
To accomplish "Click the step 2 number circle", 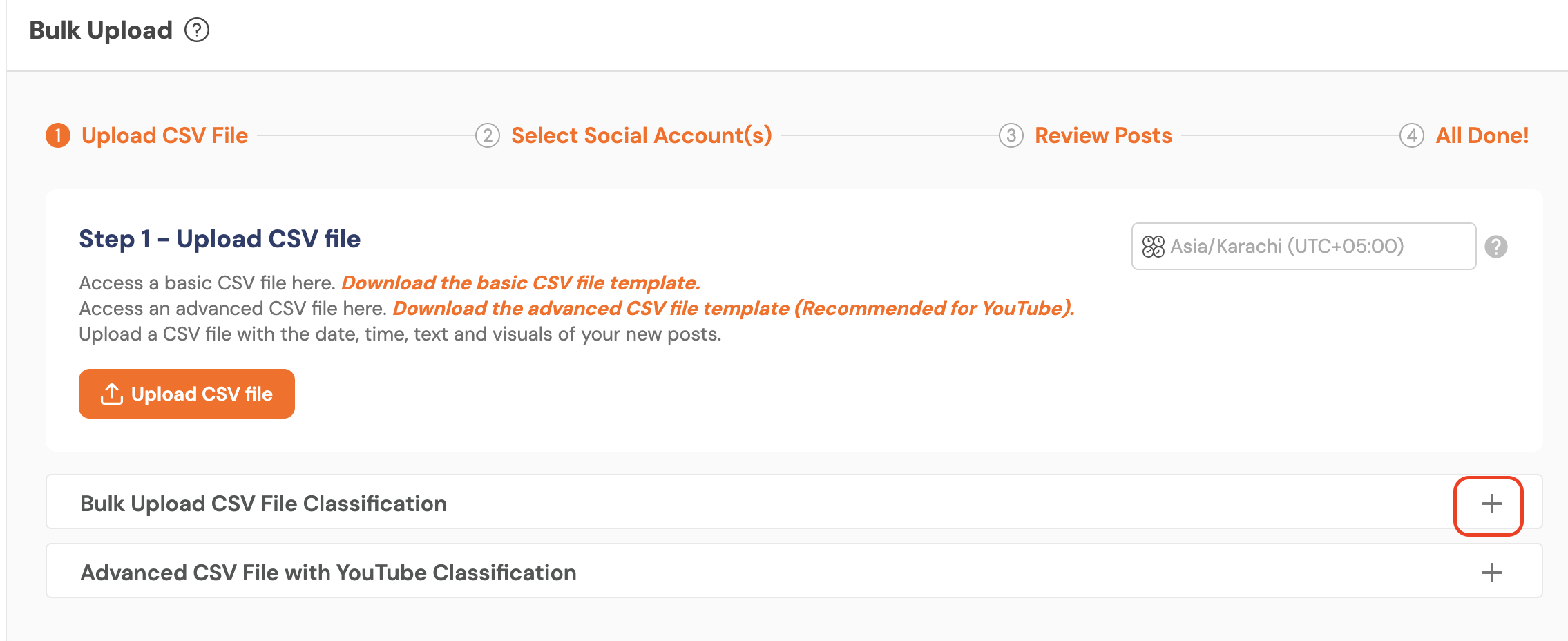I will (488, 135).
